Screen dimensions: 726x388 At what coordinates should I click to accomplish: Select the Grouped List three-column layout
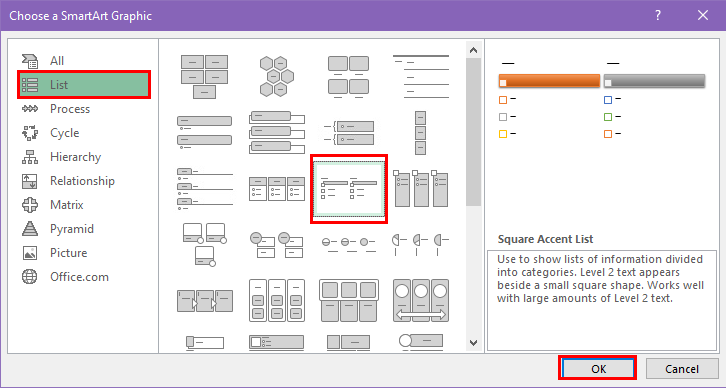(276, 300)
